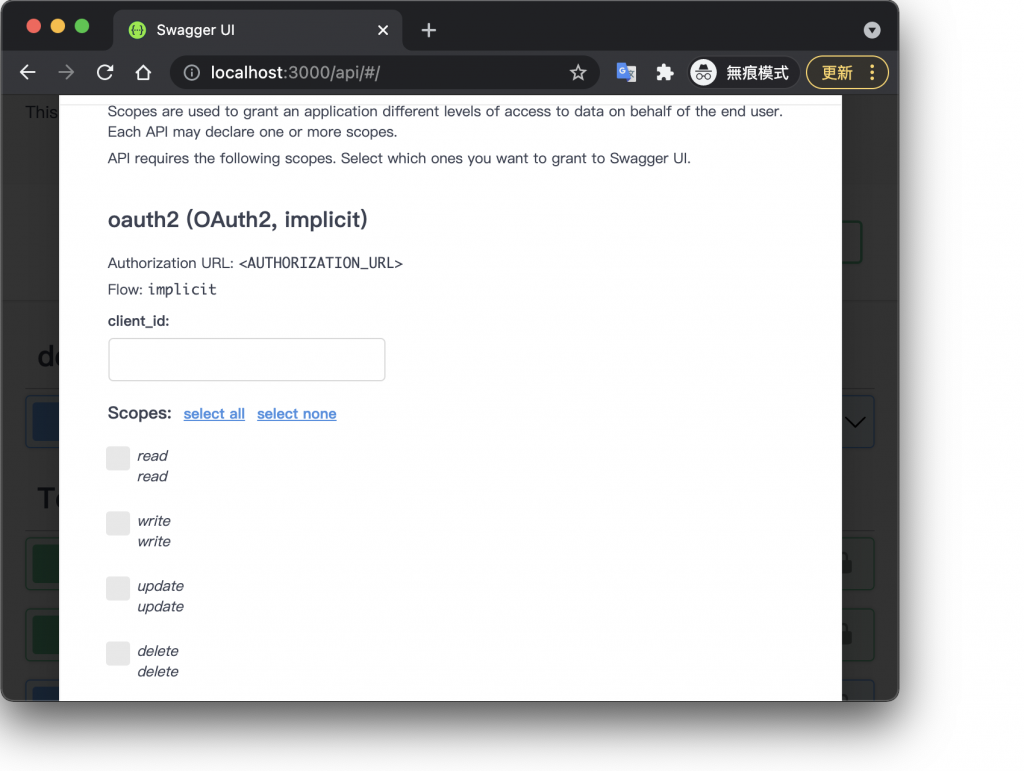
Task: Expand the section chevron behind the dialog
Action: click(x=856, y=422)
